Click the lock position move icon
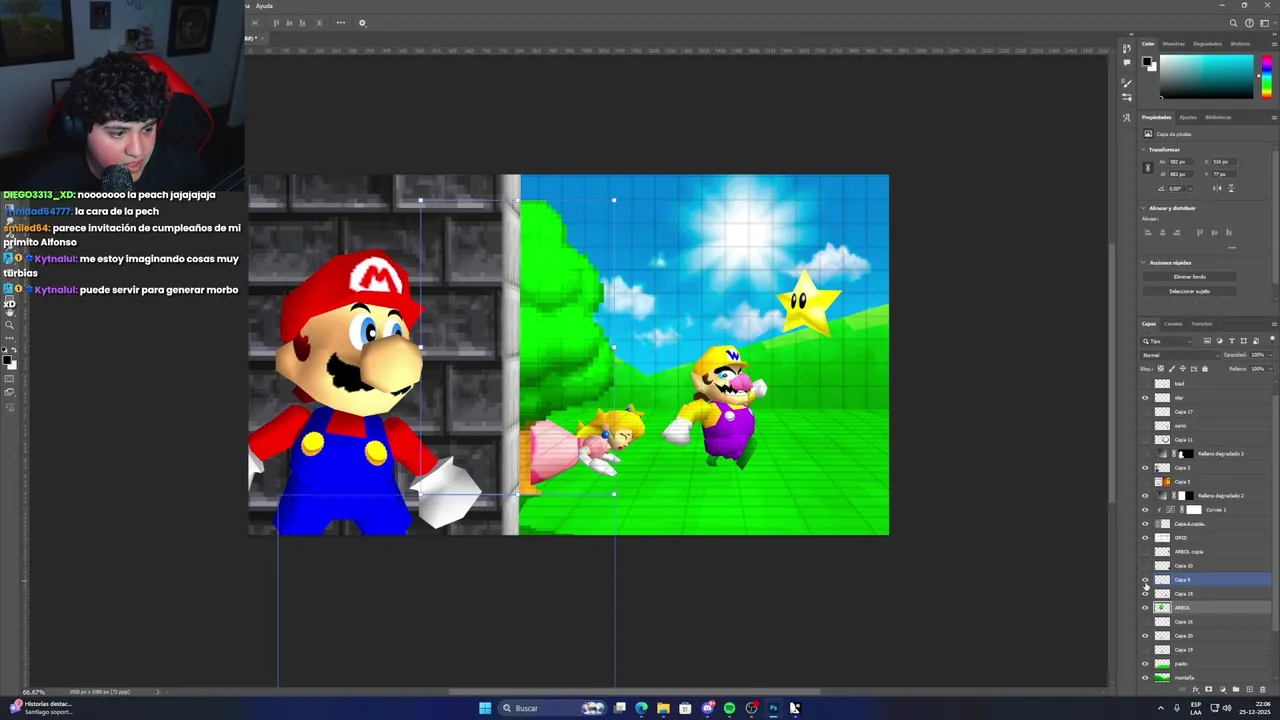This screenshot has width=1280, height=720. coord(1183,369)
